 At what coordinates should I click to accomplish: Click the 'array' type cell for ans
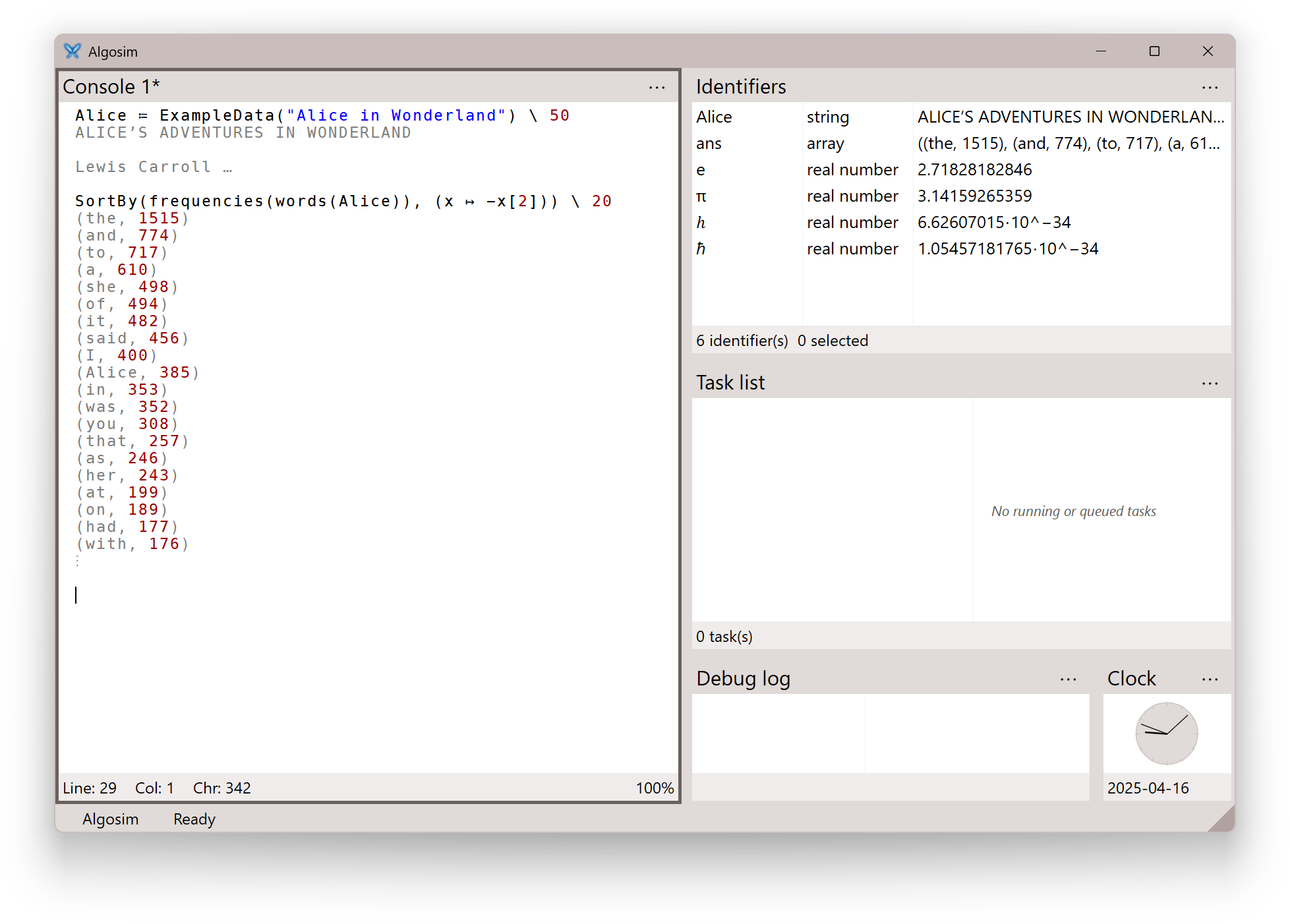point(825,143)
